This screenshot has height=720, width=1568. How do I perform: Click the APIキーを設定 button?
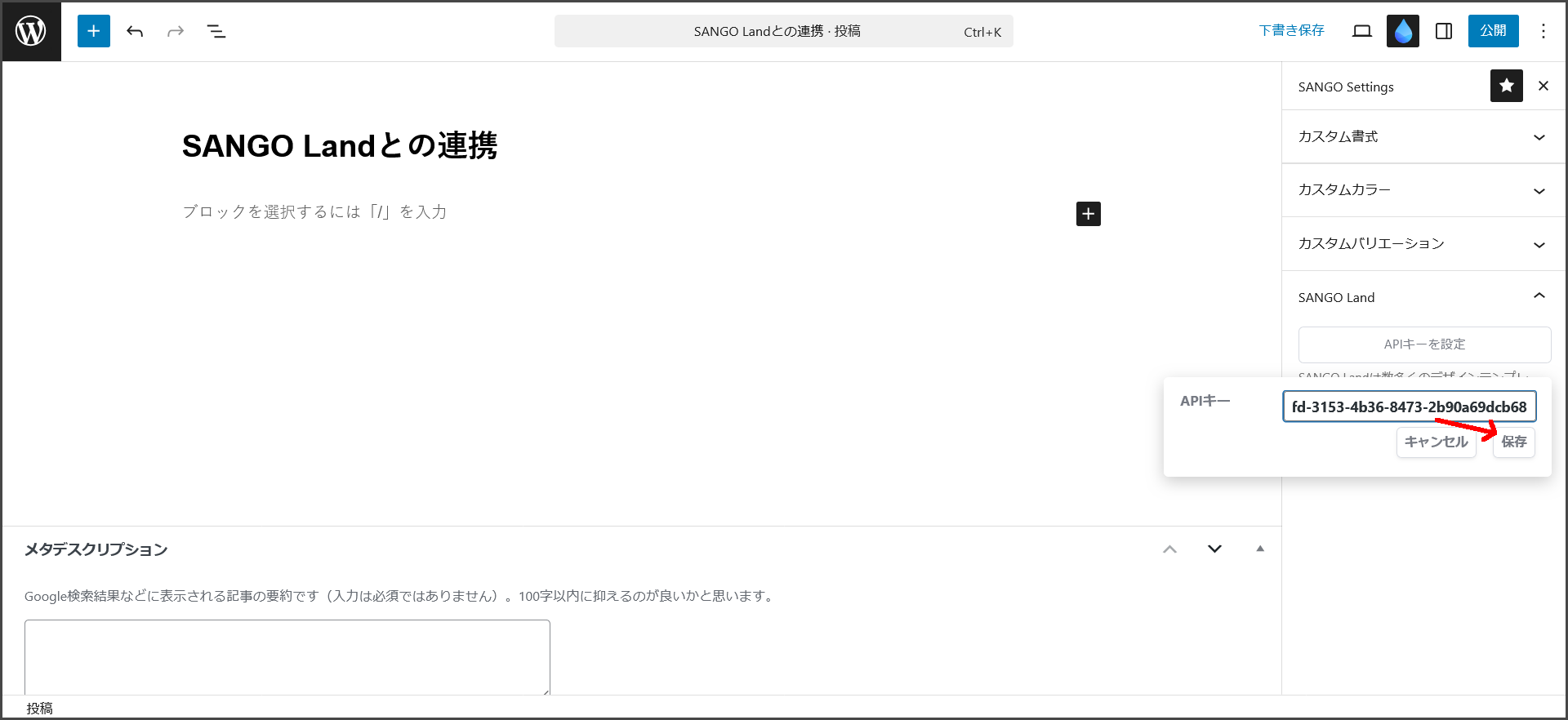click(1424, 344)
